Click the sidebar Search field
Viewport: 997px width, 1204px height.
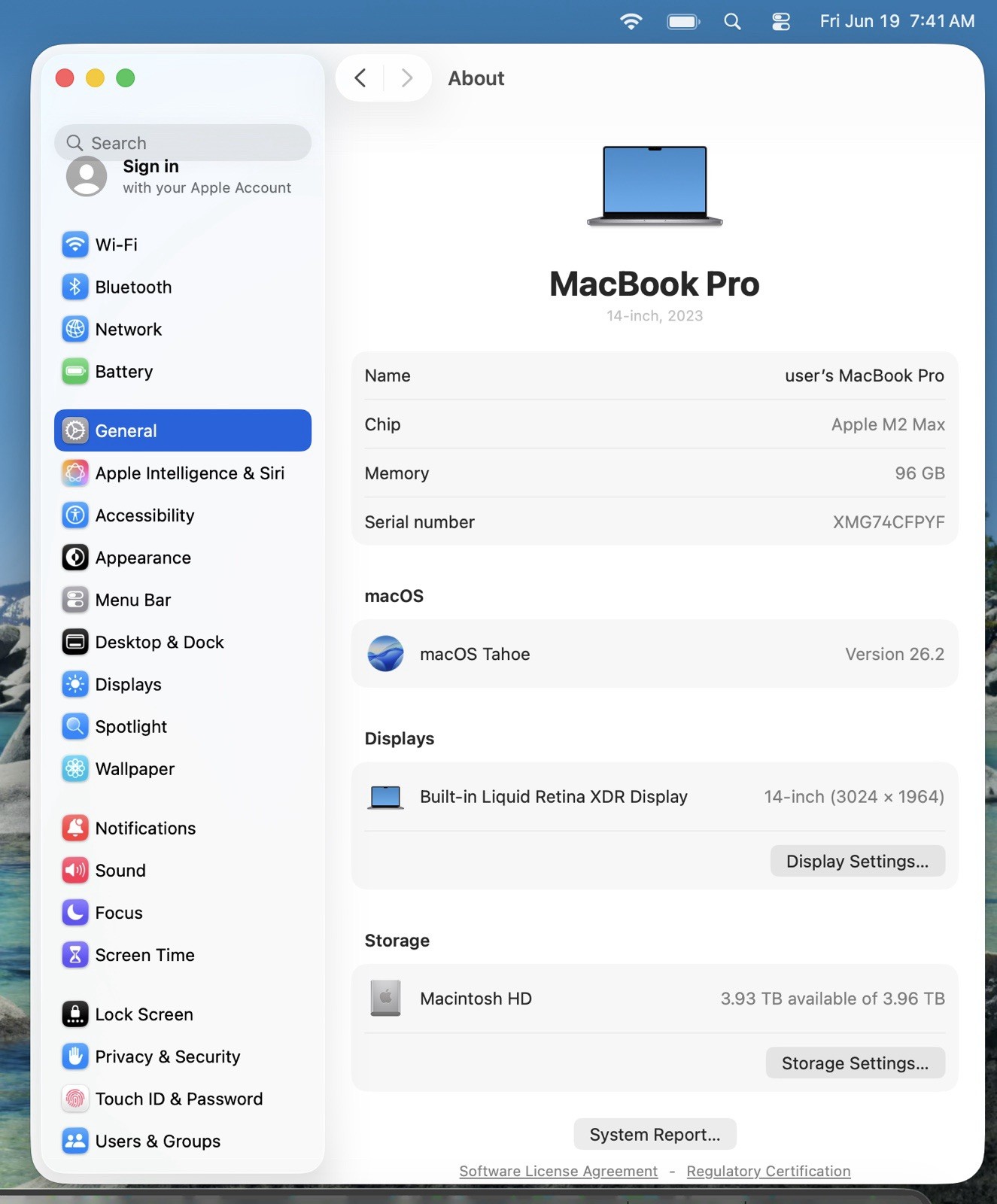(183, 142)
